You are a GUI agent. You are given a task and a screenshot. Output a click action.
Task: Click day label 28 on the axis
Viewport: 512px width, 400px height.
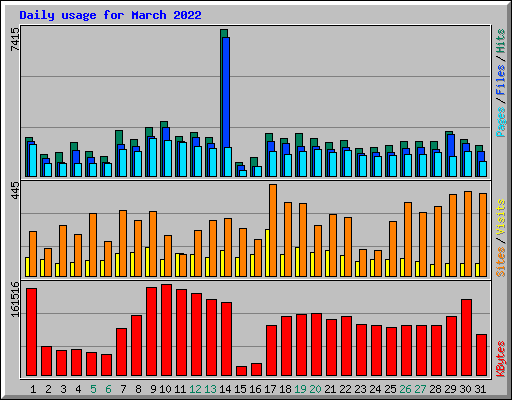pos(435,389)
